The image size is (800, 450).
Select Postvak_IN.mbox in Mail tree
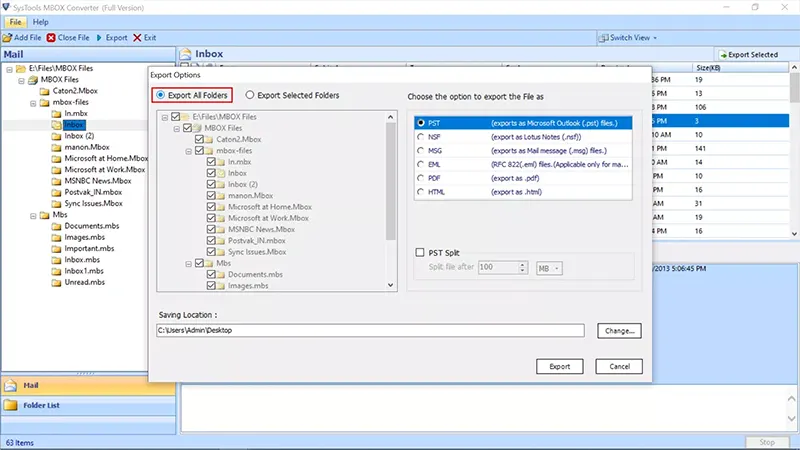point(93,192)
